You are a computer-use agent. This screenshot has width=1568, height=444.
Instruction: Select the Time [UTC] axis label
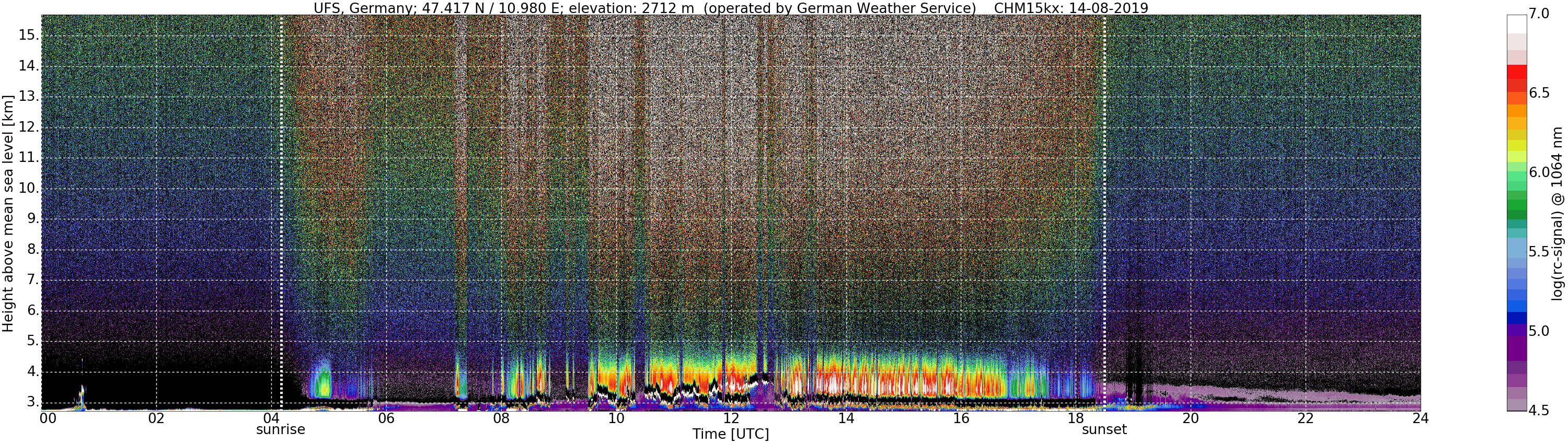click(731, 434)
